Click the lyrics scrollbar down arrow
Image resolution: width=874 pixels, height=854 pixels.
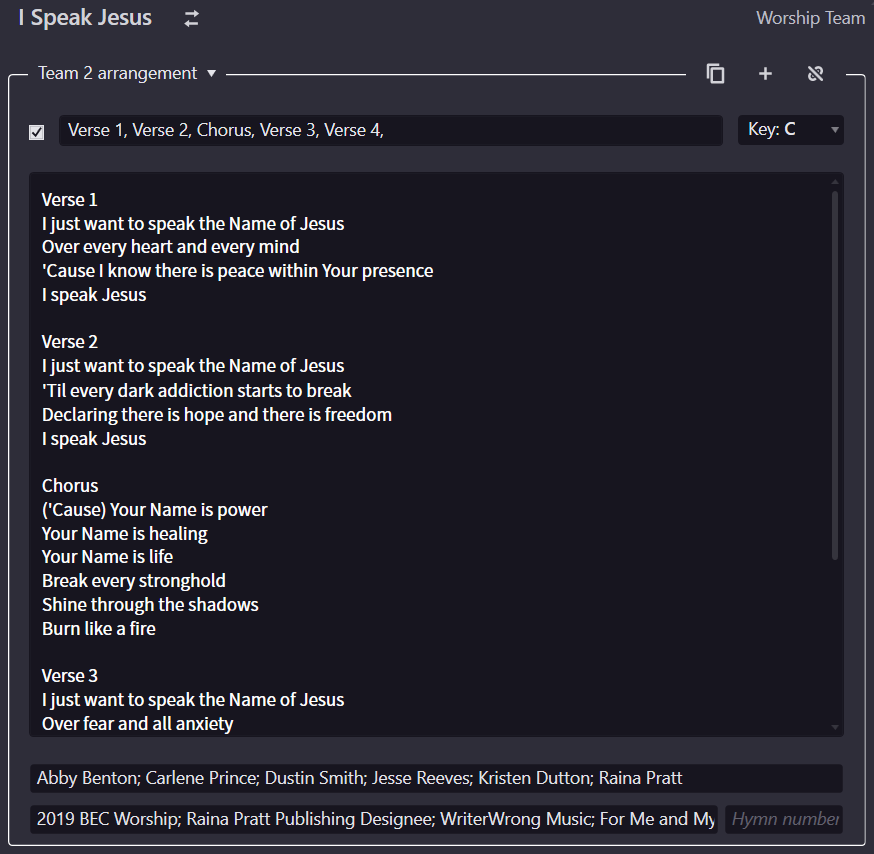pos(834,727)
